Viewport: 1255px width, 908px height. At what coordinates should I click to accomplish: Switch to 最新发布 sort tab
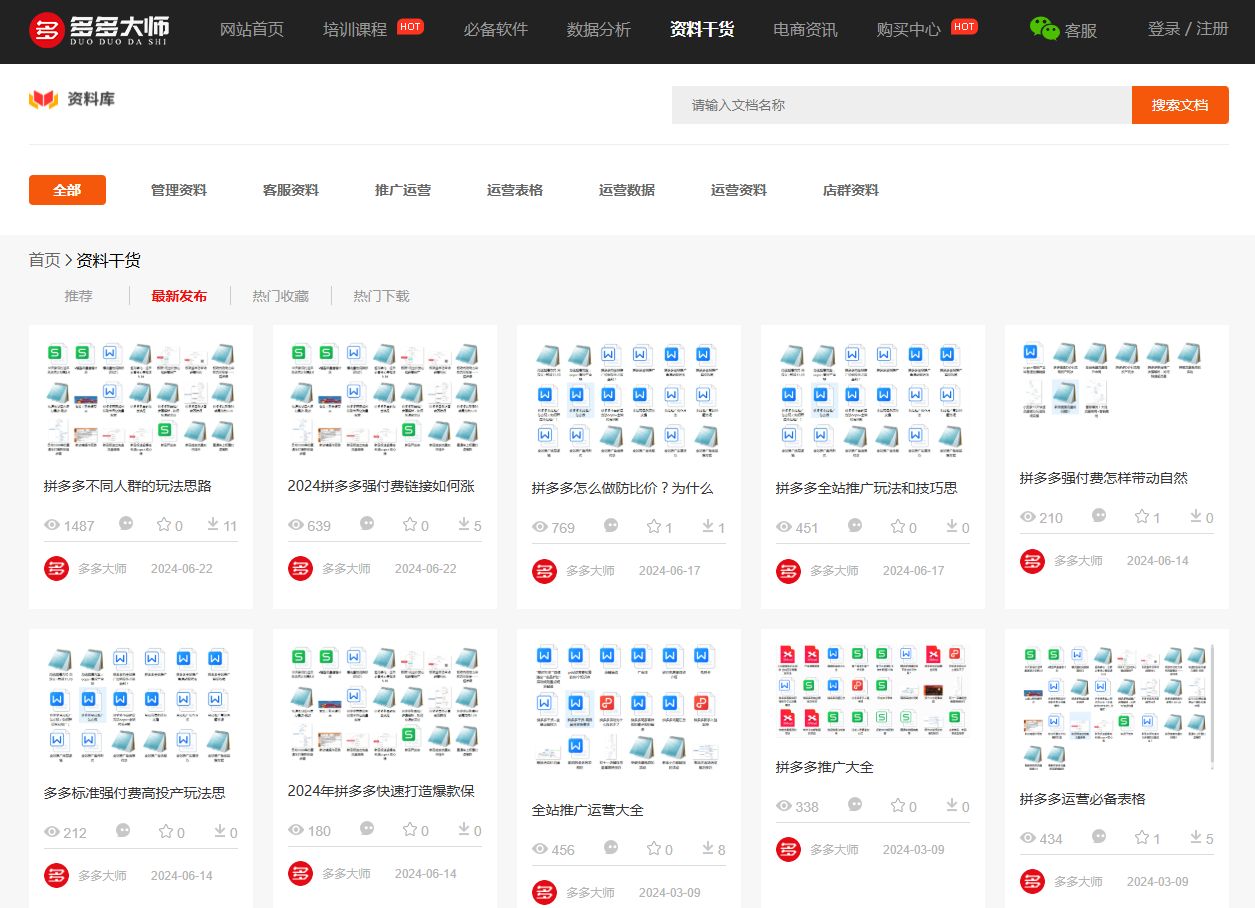tap(179, 296)
